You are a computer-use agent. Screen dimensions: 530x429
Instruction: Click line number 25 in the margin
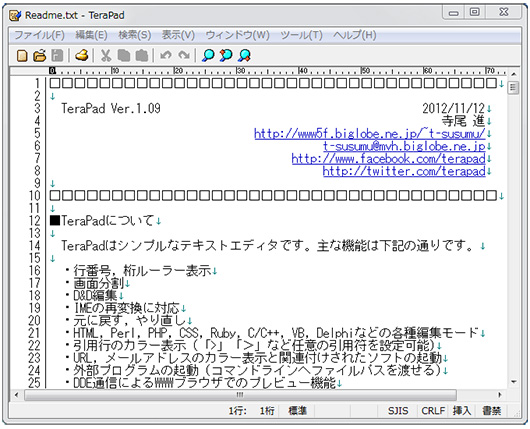pos(34,383)
